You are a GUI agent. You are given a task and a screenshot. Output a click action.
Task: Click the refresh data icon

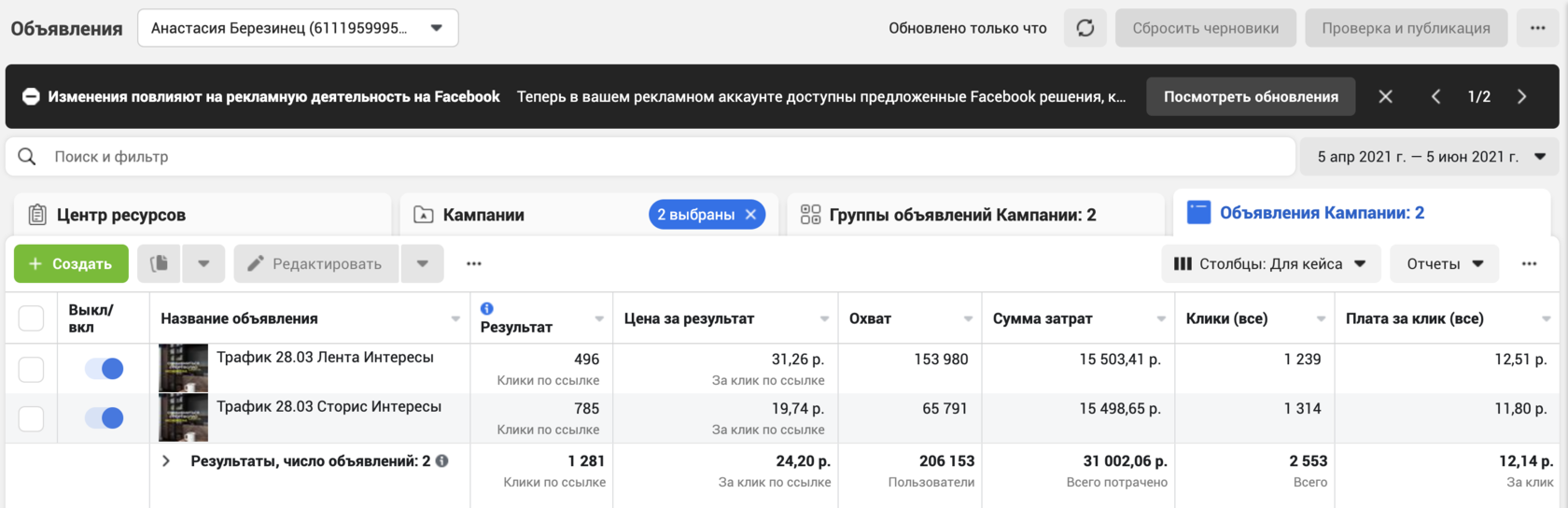pos(1085,28)
